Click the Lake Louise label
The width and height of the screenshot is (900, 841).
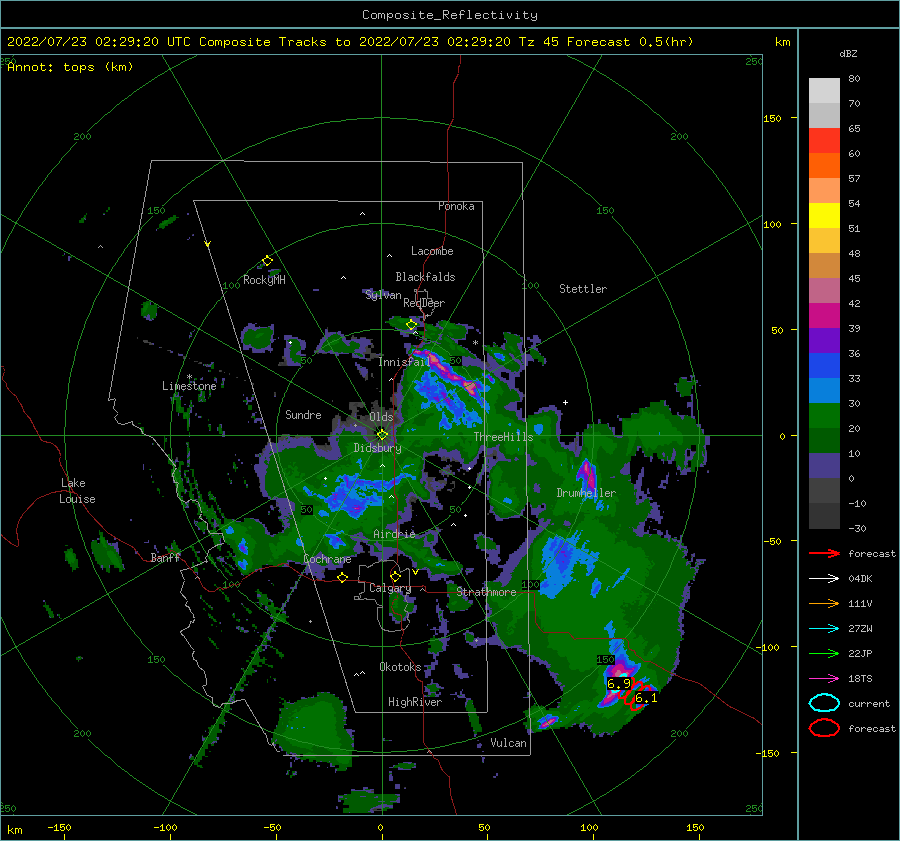(78, 491)
